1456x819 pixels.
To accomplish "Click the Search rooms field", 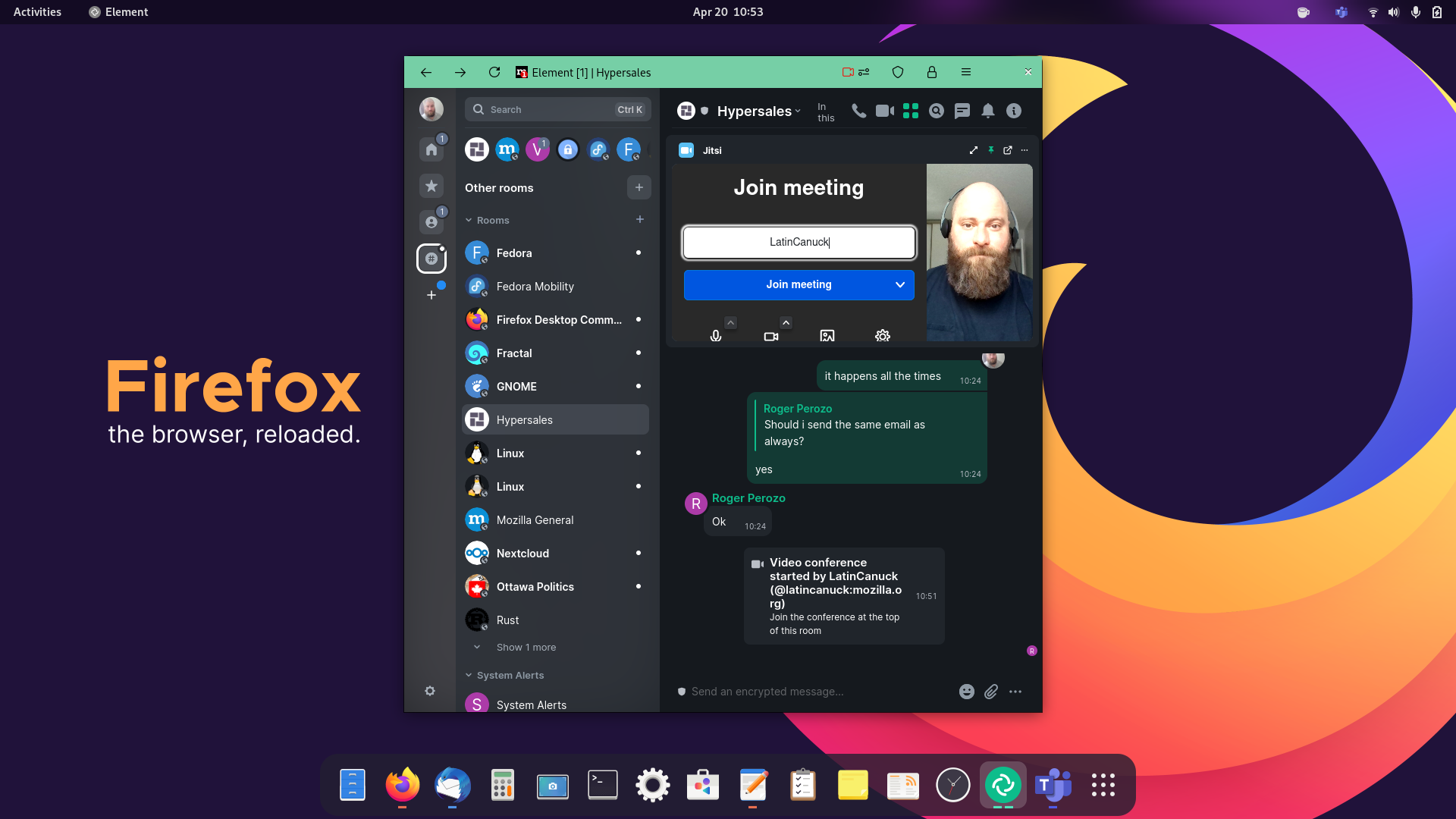I will (x=558, y=109).
